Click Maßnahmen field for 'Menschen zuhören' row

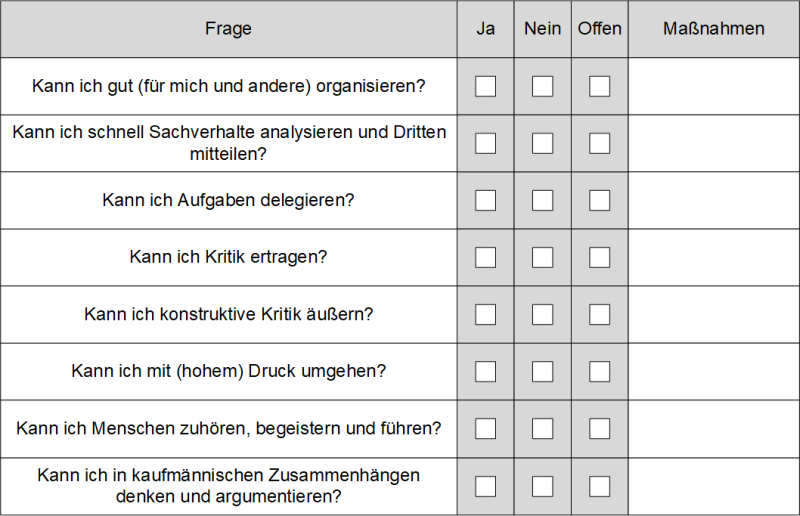coord(713,428)
